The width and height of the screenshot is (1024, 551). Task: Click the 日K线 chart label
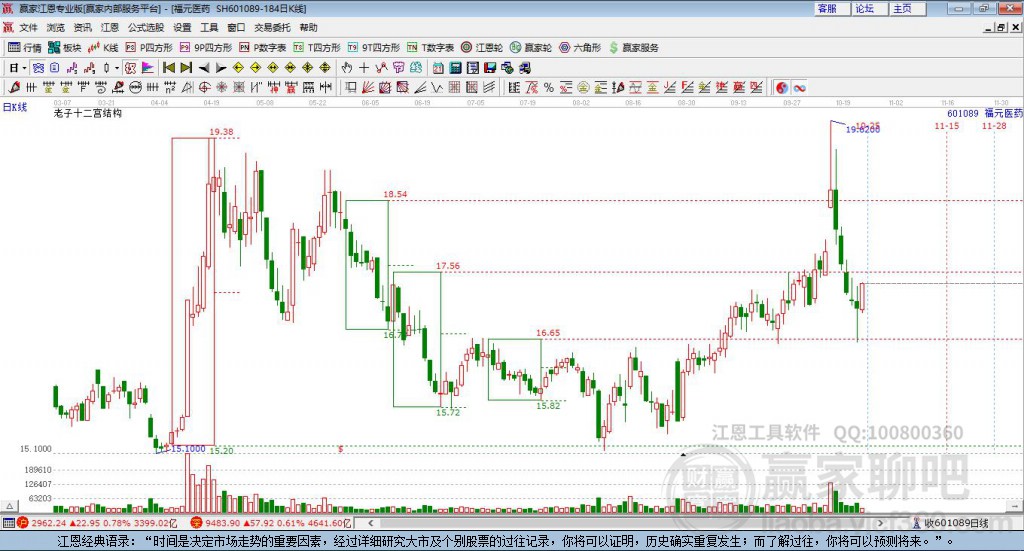[15, 107]
